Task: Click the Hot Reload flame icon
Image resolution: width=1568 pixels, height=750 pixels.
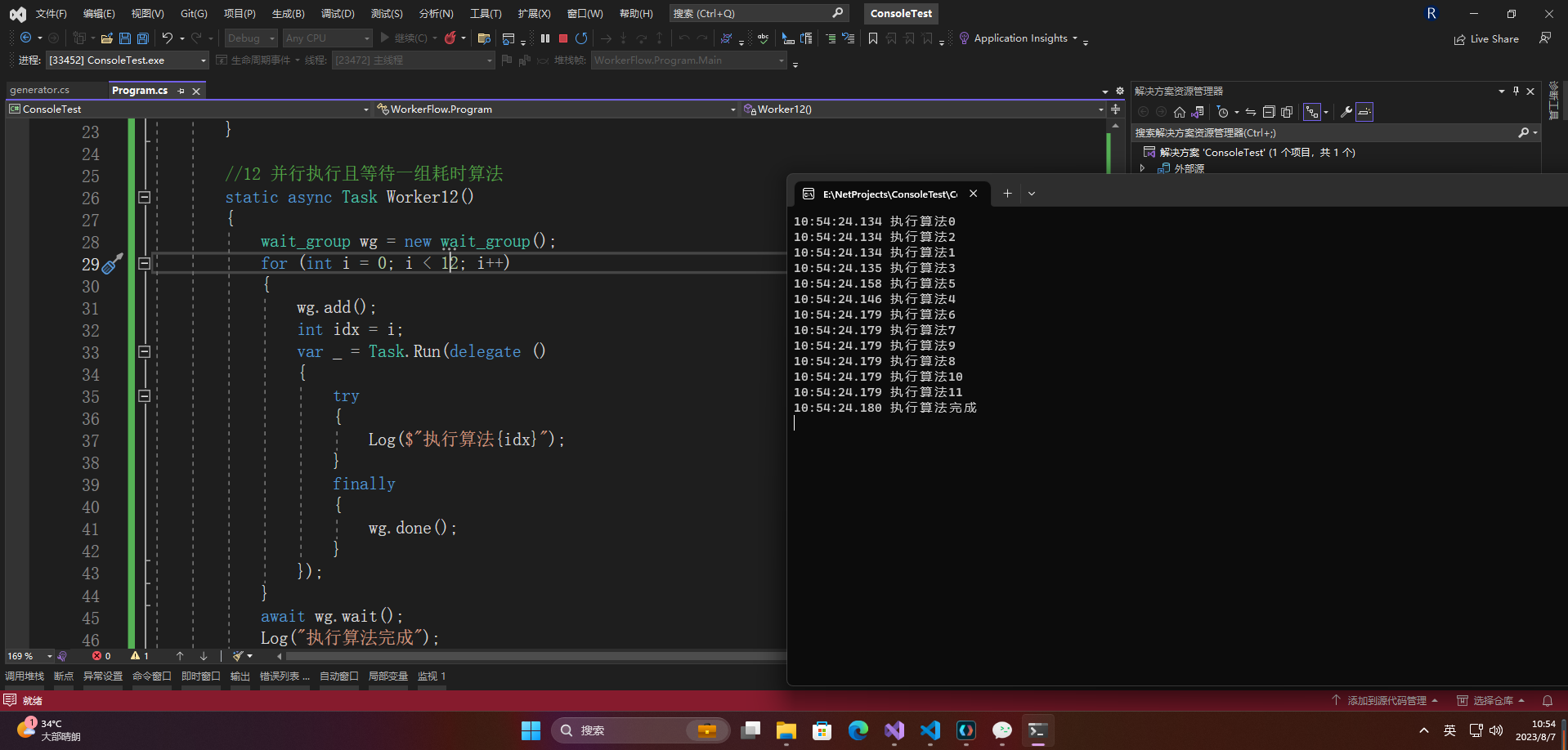Action: coord(450,38)
